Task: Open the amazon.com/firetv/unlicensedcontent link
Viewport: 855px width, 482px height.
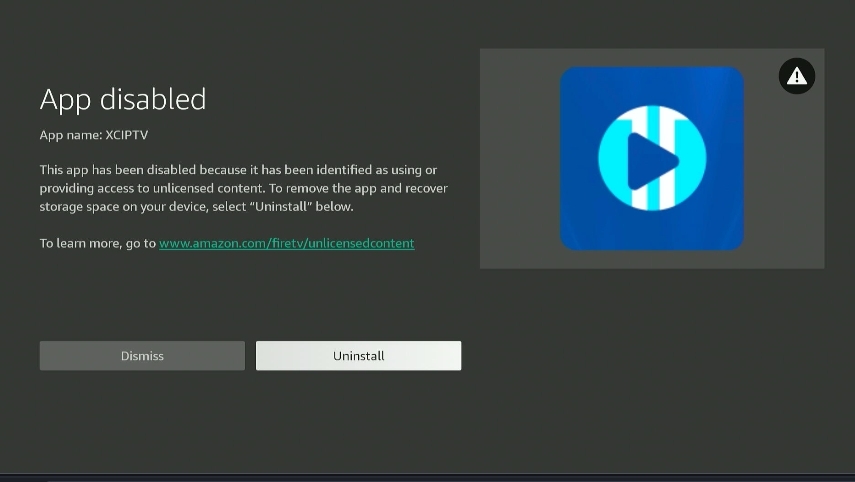Action: coord(287,243)
